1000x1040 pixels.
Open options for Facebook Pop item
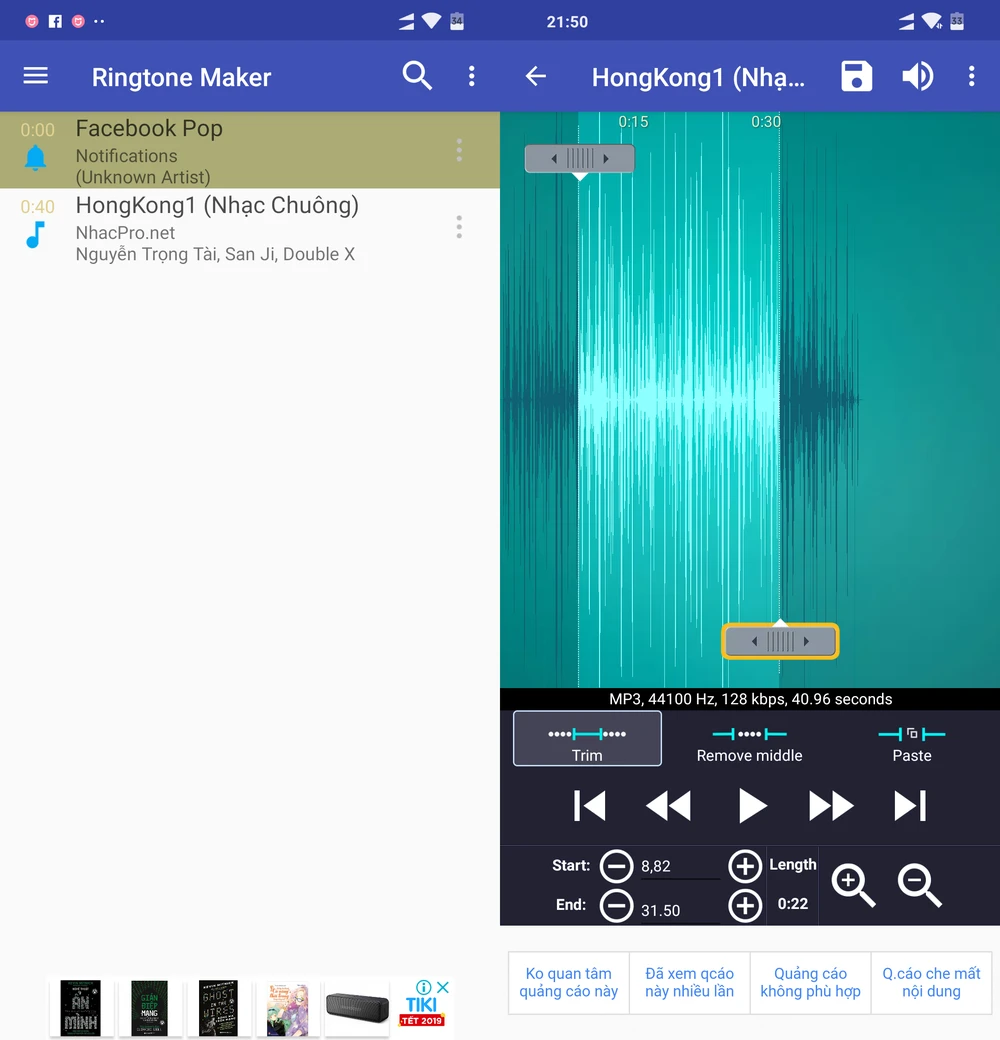459,150
